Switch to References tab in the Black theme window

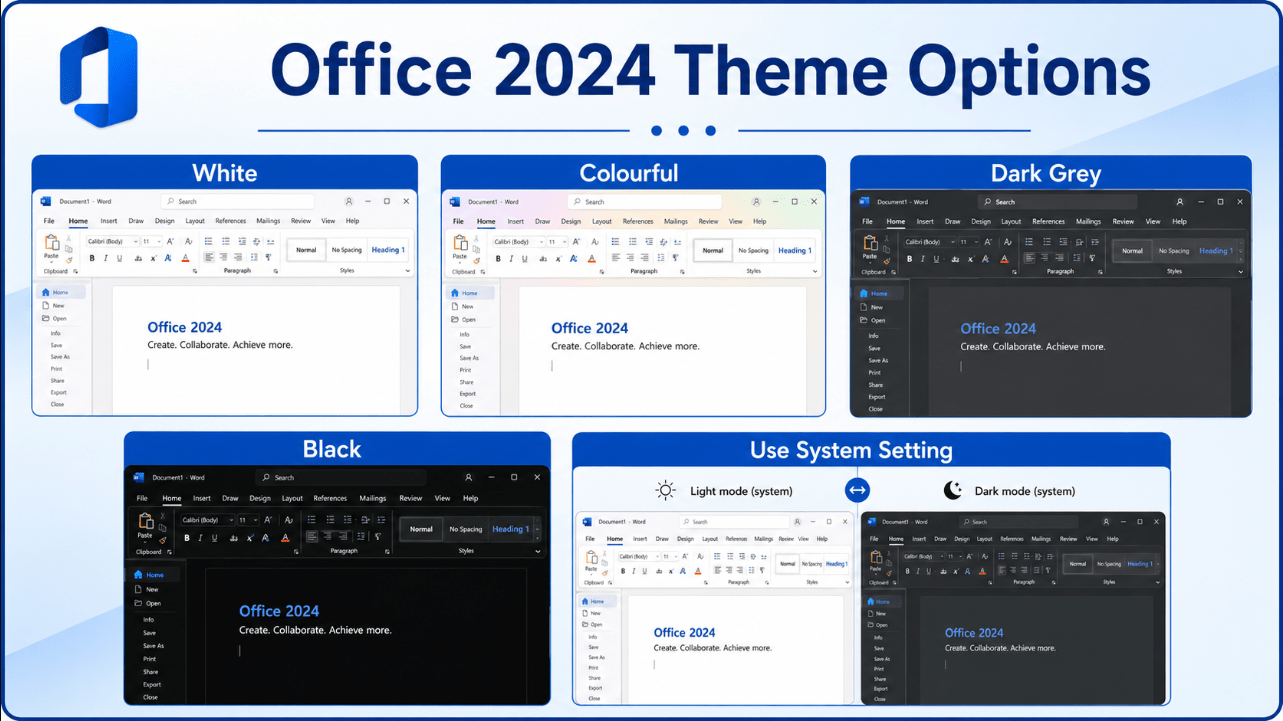[x=330, y=498]
